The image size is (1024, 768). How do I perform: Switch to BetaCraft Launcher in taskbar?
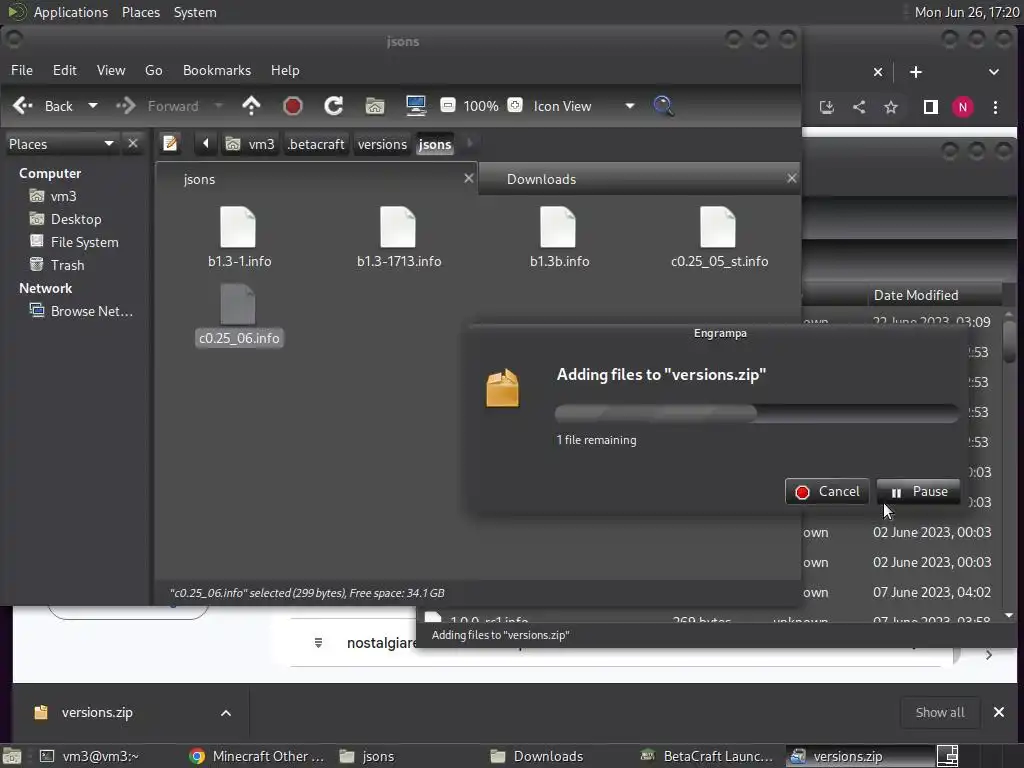[x=708, y=756]
